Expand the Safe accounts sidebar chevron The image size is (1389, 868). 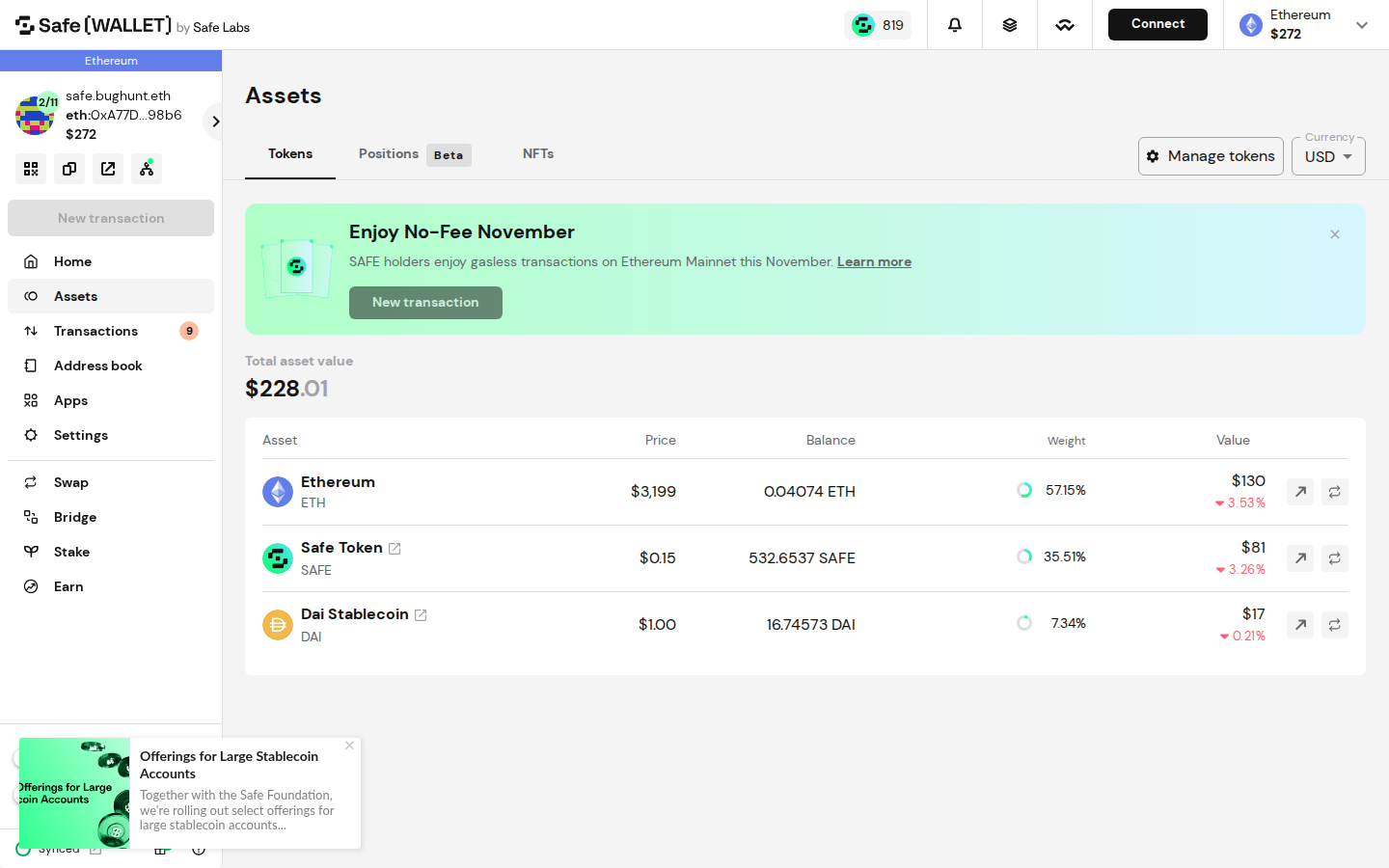coord(215,122)
